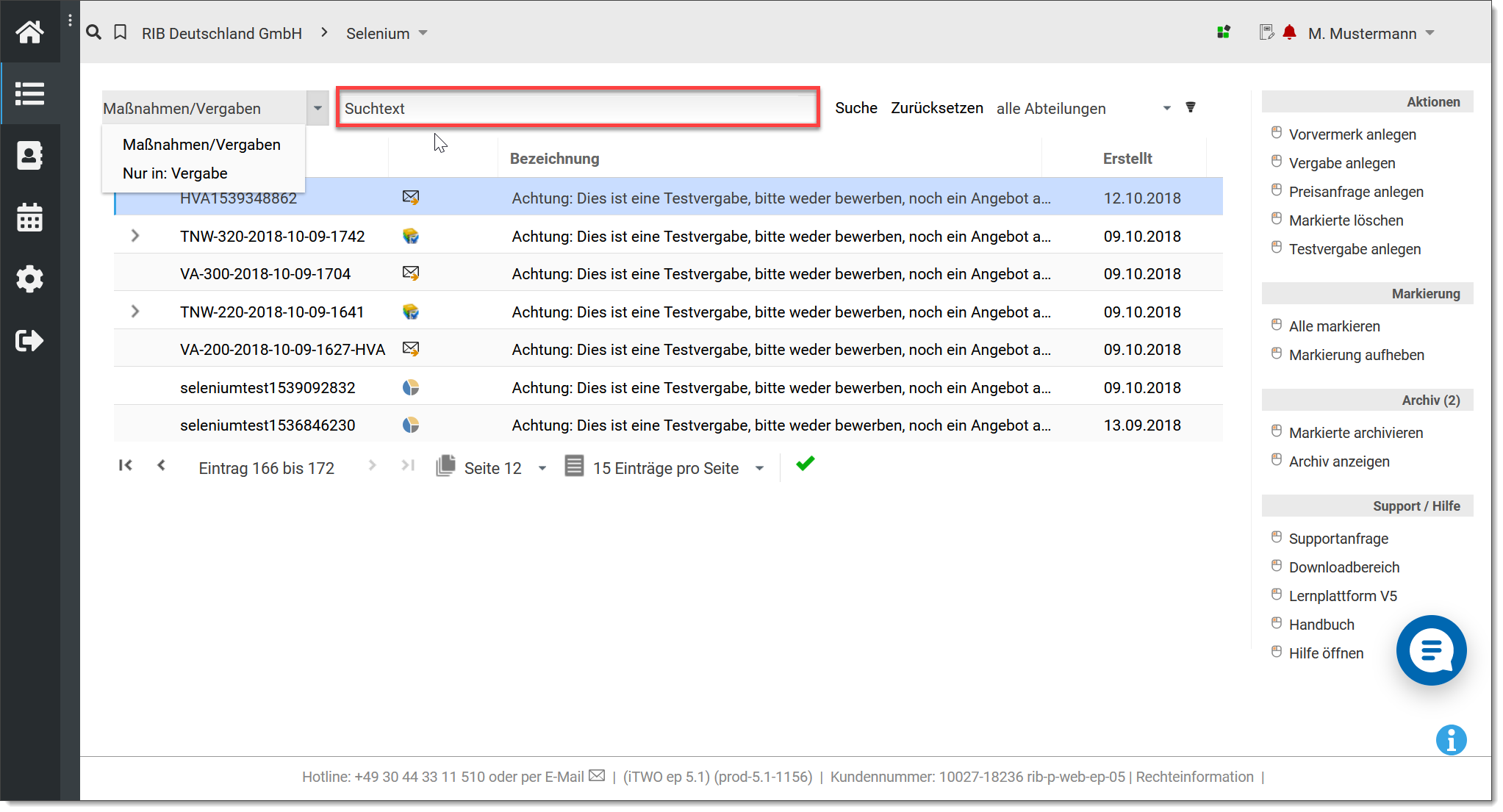Click the e-mail envelope in footer
The height and width of the screenshot is (812, 1503).
[x=597, y=776]
